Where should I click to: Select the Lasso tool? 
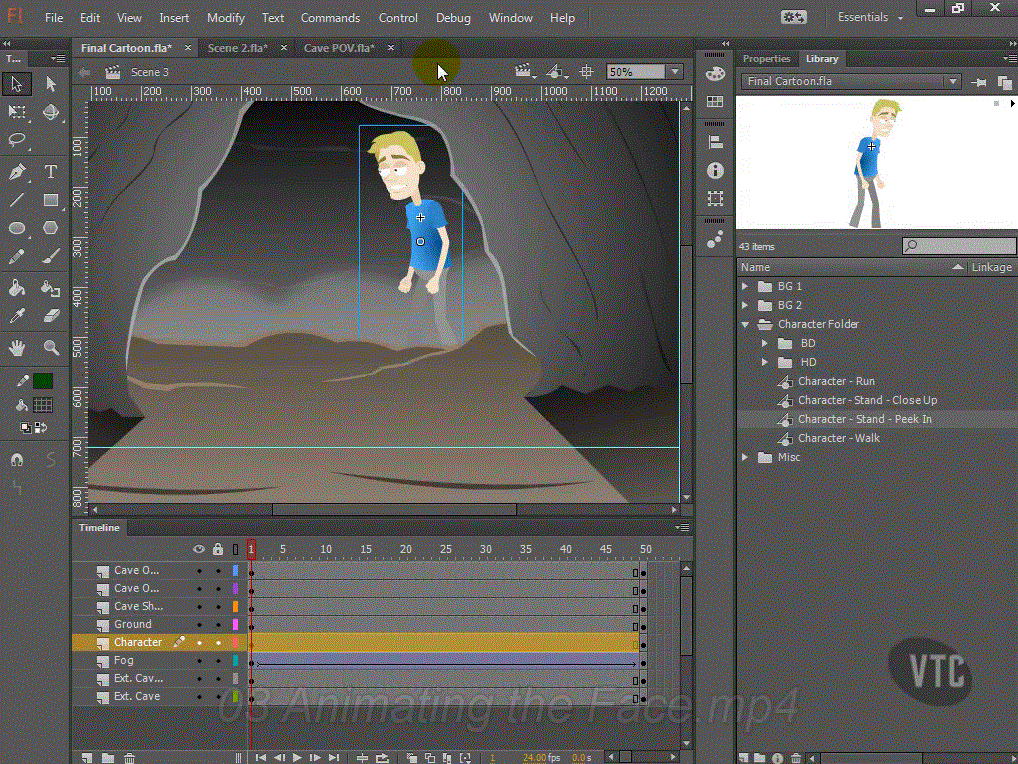(x=17, y=140)
